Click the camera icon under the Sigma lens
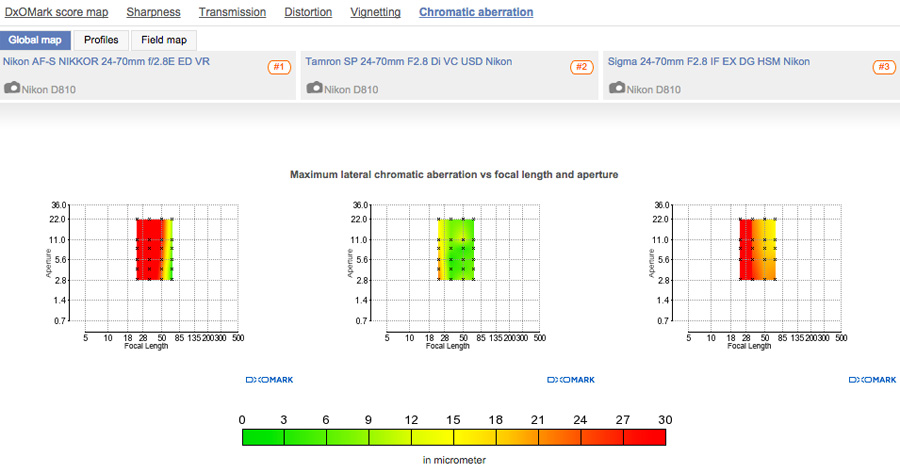 pos(617,88)
